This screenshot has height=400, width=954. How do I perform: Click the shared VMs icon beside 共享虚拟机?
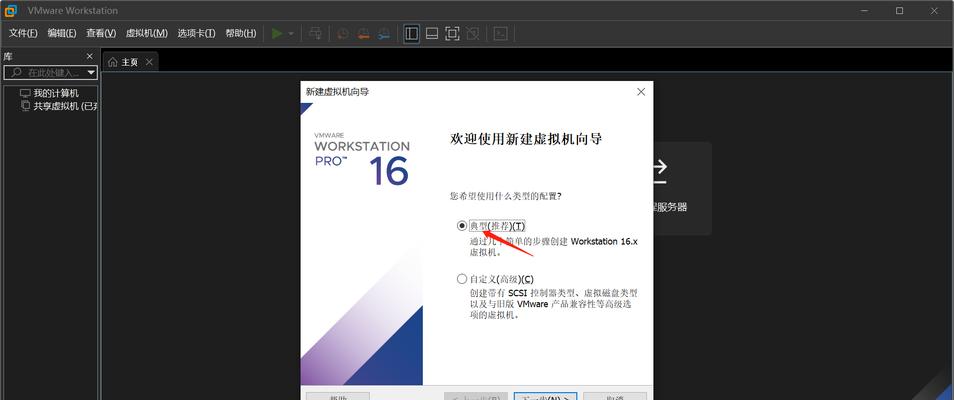click(25, 106)
